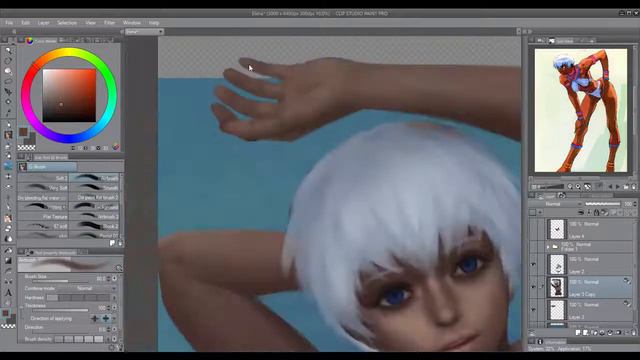Image resolution: width=640 pixels, height=360 pixels.
Task: Click the Lock layer icon
Action: tap(596, 212)
